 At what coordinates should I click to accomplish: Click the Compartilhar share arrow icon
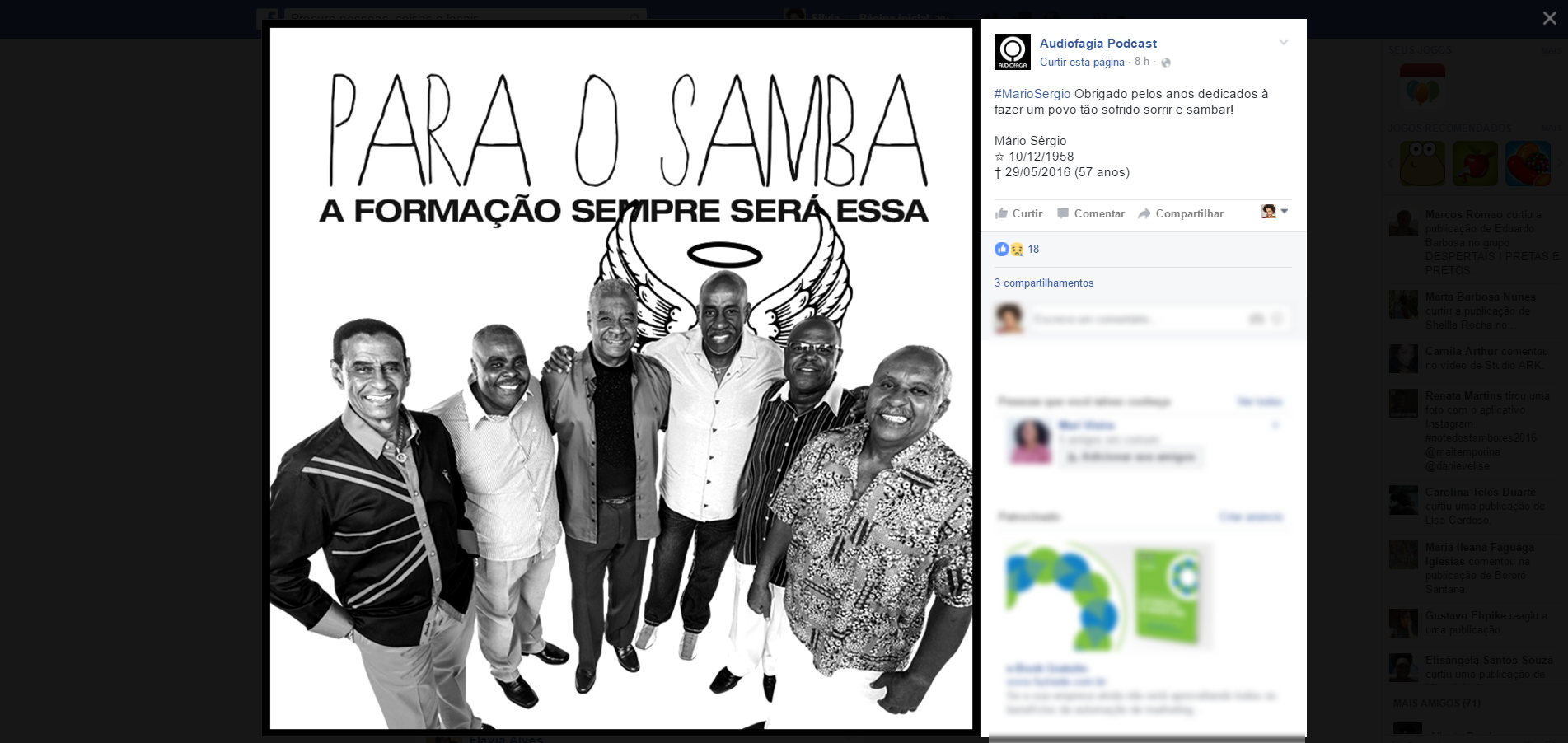coord(1144,213)
